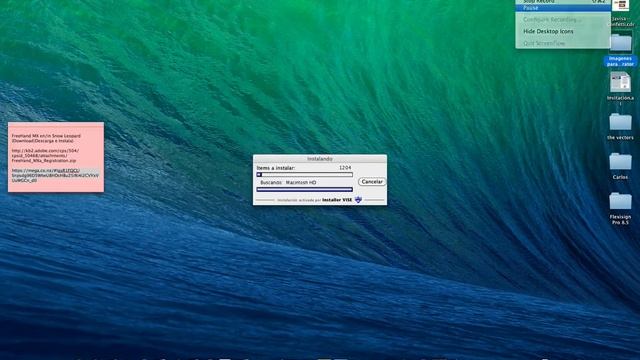The width and height of the screenshot is (640, 360).
Task: Select the 'imagenes para...' desktop folder
Action: click(x=620, y=50)
